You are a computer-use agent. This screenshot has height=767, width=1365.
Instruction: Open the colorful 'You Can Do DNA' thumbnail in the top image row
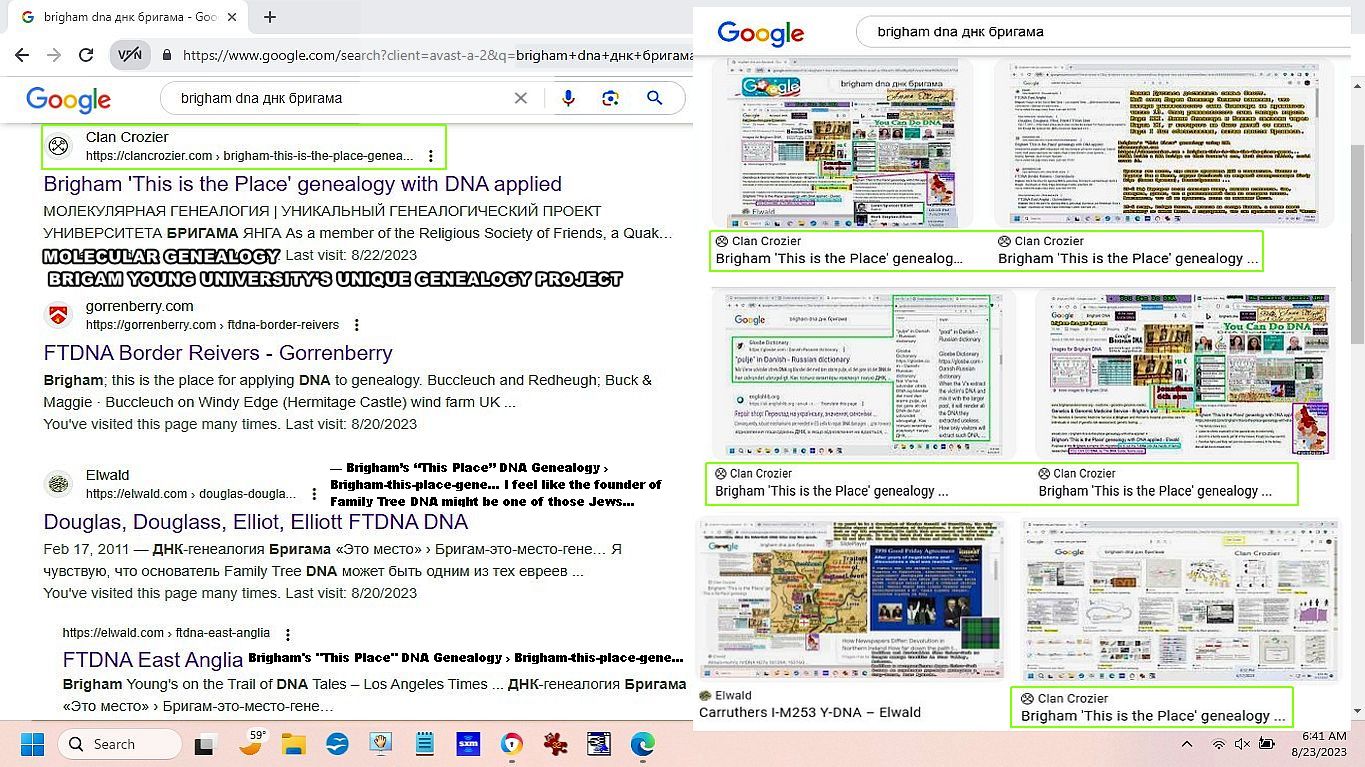(841, 143)
